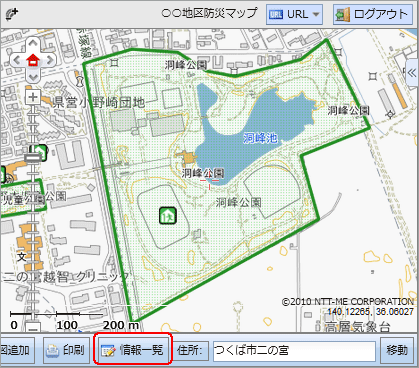Click the satellite icon in top-left corner
Image resolution: width=419 pixels, height=368 pixels.
point(12,14)
